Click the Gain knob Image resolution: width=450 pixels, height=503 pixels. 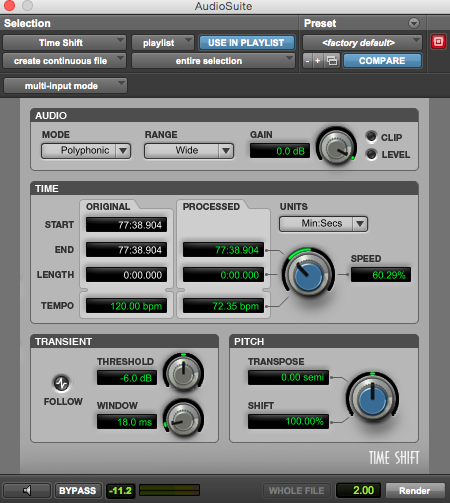(x=336, y=147)
